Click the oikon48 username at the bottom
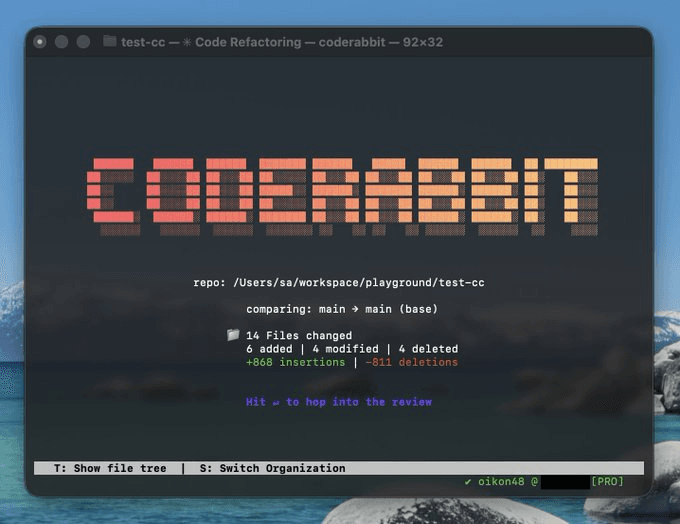The image size is (680, 524). coord(502,482)
